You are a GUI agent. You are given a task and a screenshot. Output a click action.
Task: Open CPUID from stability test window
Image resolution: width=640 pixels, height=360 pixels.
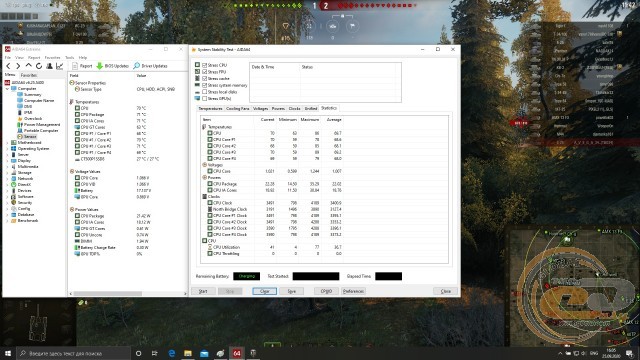tap(326, 291)
